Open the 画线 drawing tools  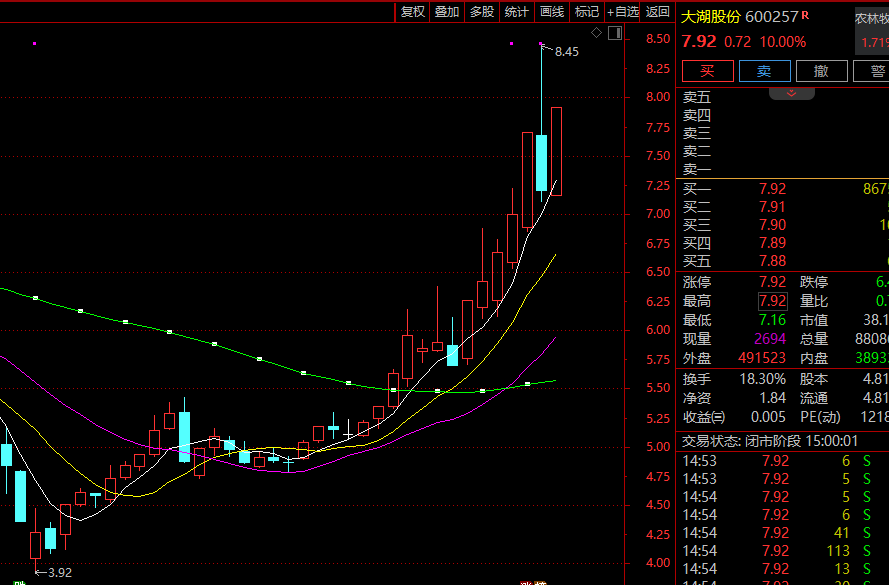tap(552, 11)
